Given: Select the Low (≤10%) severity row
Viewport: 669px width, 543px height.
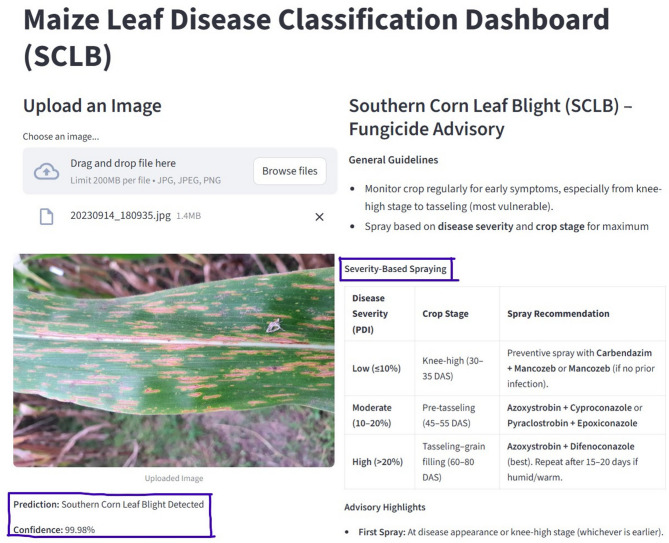Looking at the screenshot, I should tap(505, 368).
